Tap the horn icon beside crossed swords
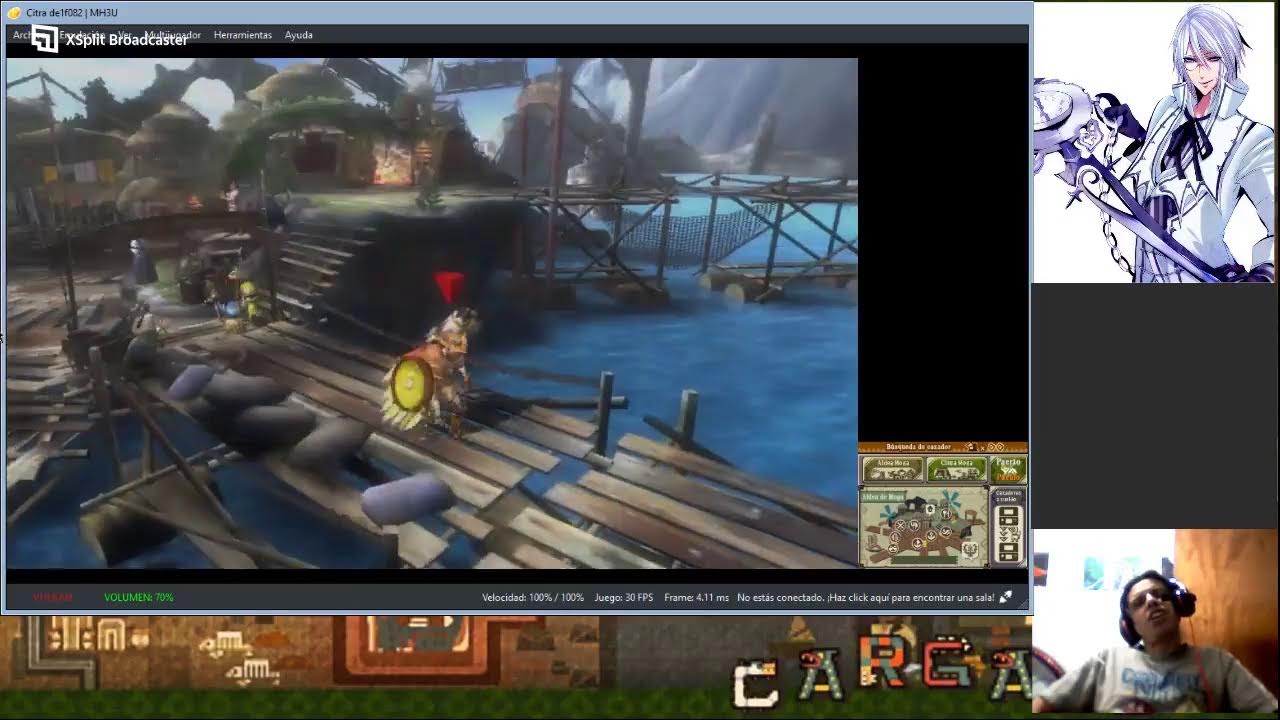The image size is (1280, 720). tap(914, 525)
